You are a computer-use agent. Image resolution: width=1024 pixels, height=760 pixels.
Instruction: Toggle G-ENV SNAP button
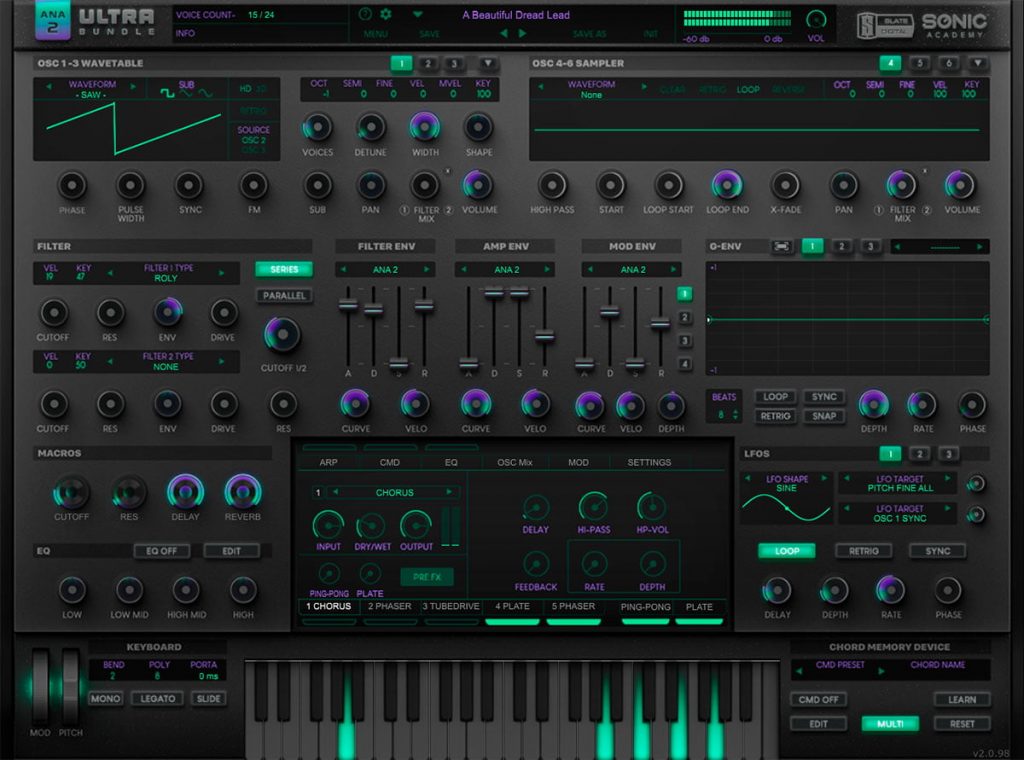[x=824, y=416]
